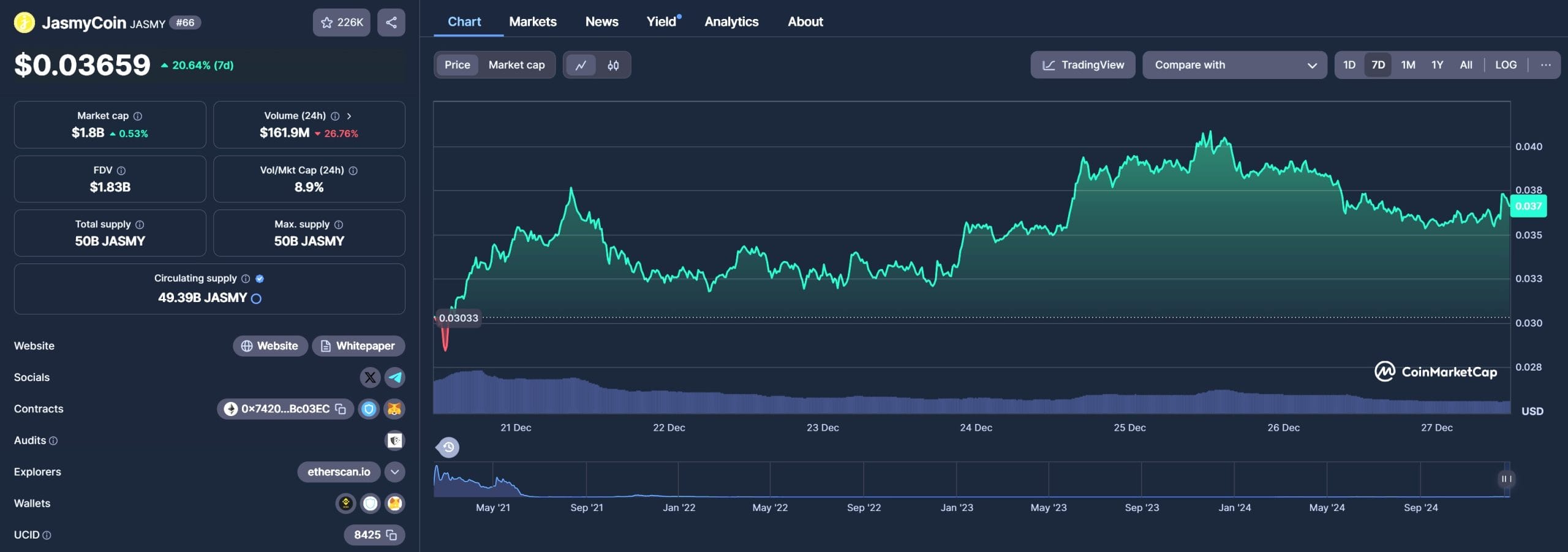This screenshot has width=1568, height=552.
Task: Click contract address 0x7420...Bc03EC
Action: pos(285,409)
